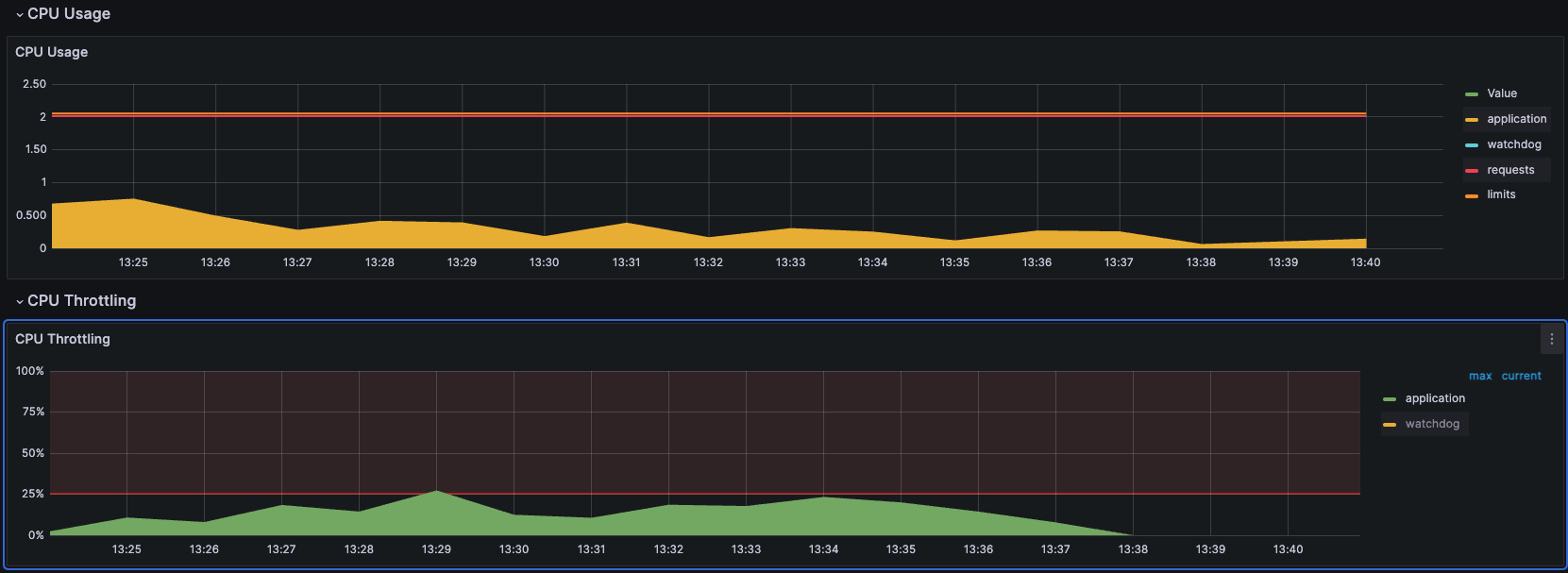1568x573 pixels.
Task: Click the 1.50 label on CPU Usage y-axis
Action: 36,149
